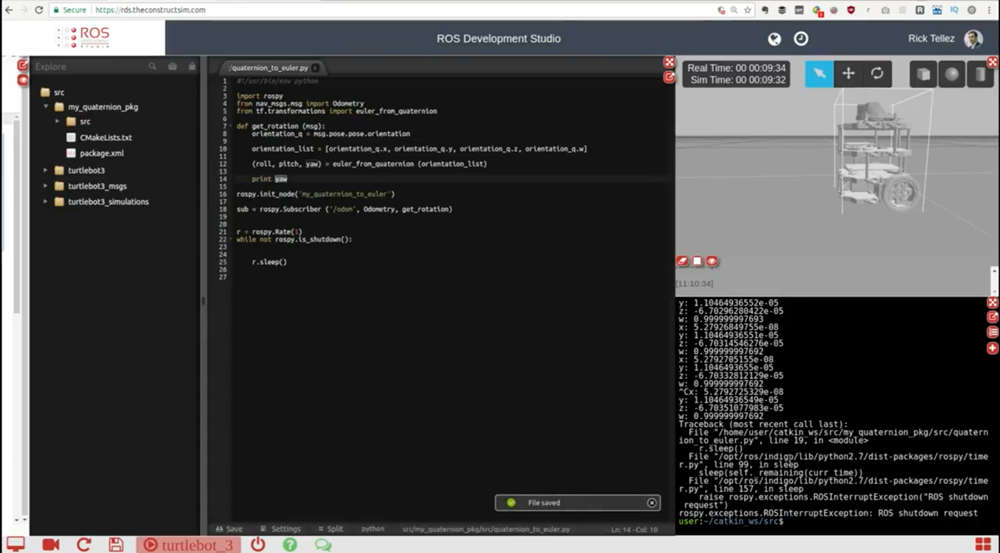Expand the my_quaternion_pkg src subfolder
Viewport: 1000px width, 553px height.
[x=57, y=121]
